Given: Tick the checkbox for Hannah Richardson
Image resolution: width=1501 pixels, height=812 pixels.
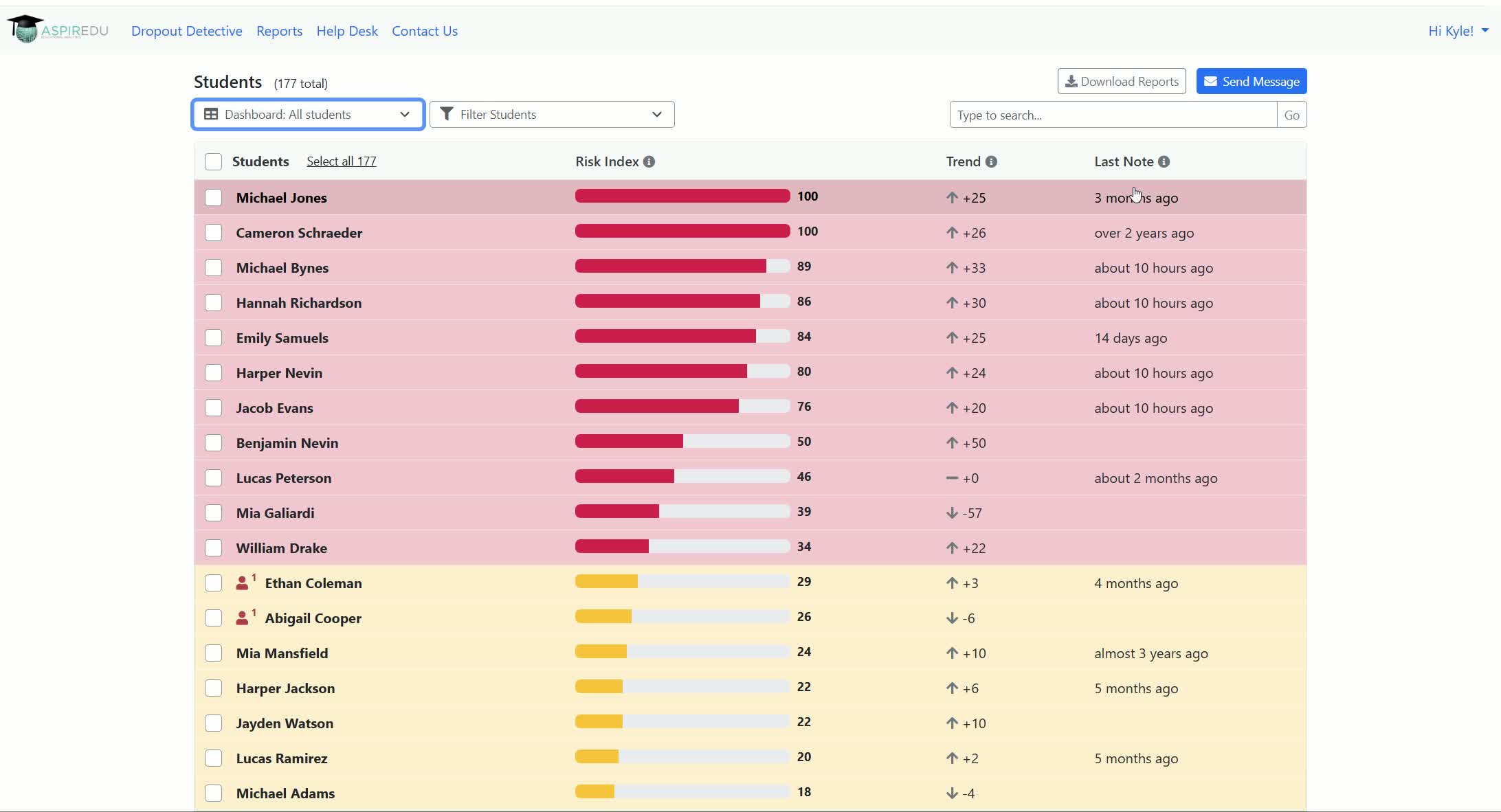Looking at the screenshot, I should (x=213, y=303).
